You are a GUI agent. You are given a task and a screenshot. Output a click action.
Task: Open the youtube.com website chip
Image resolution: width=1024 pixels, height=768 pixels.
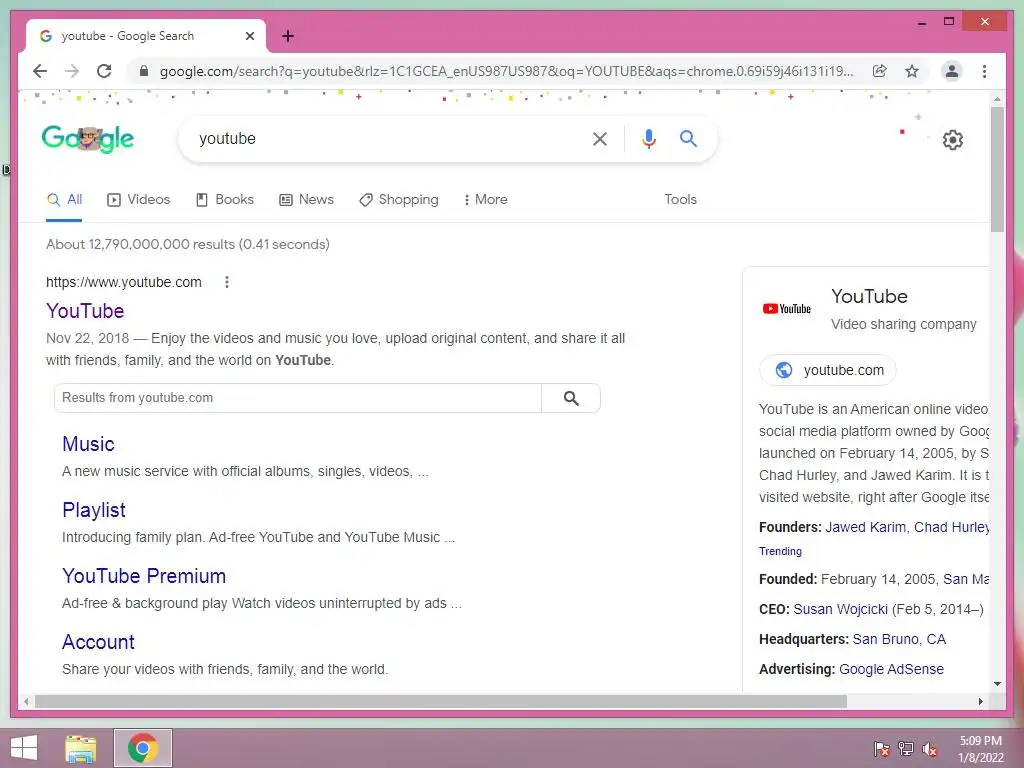[x=827, y=370]
